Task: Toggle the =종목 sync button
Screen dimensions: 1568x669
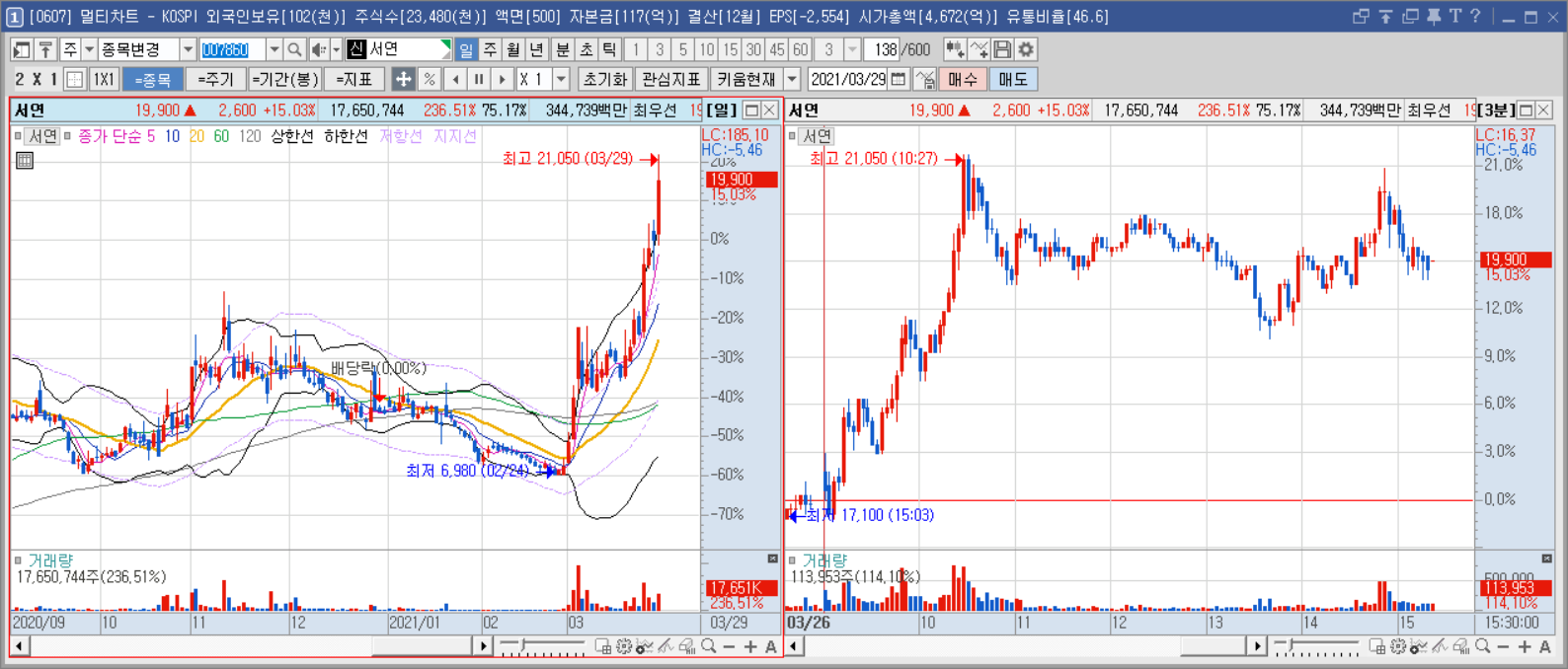Action: (153, 79)
